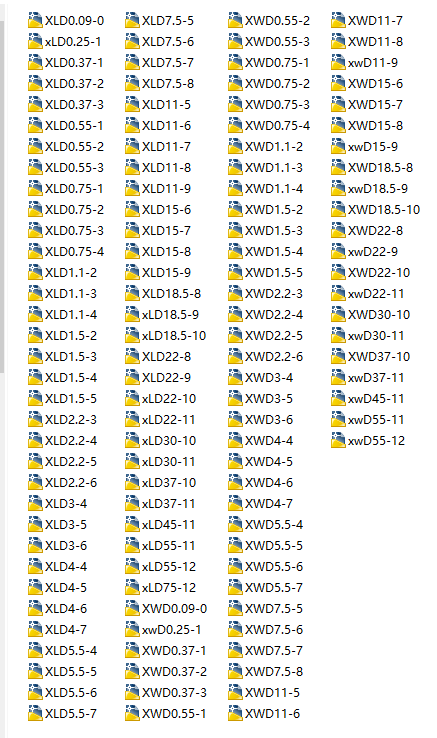Image resolution: width=437 pixels, height=738 pixels.
Task: Click the xLD0.25-1 file icon
Action: pyautogui.click(x=35, y=42)
